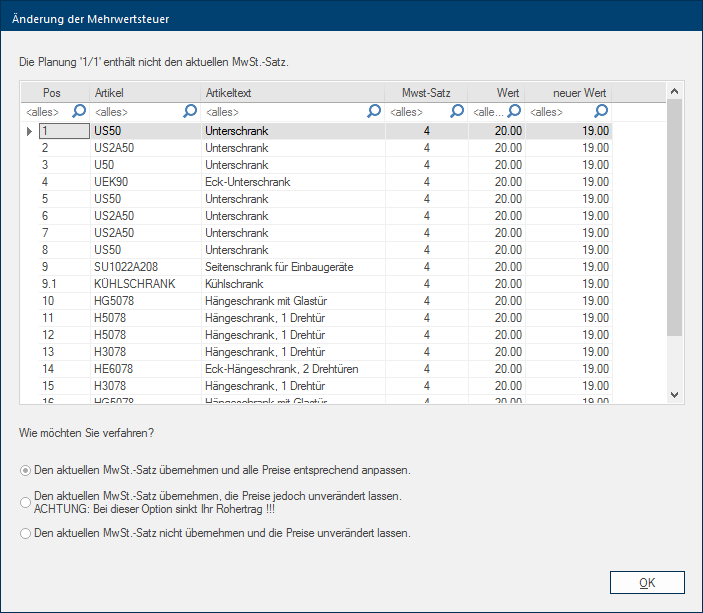Click the search icon in Mwst-Satz filter
703x613 pixels.
[x=457, y=112]
